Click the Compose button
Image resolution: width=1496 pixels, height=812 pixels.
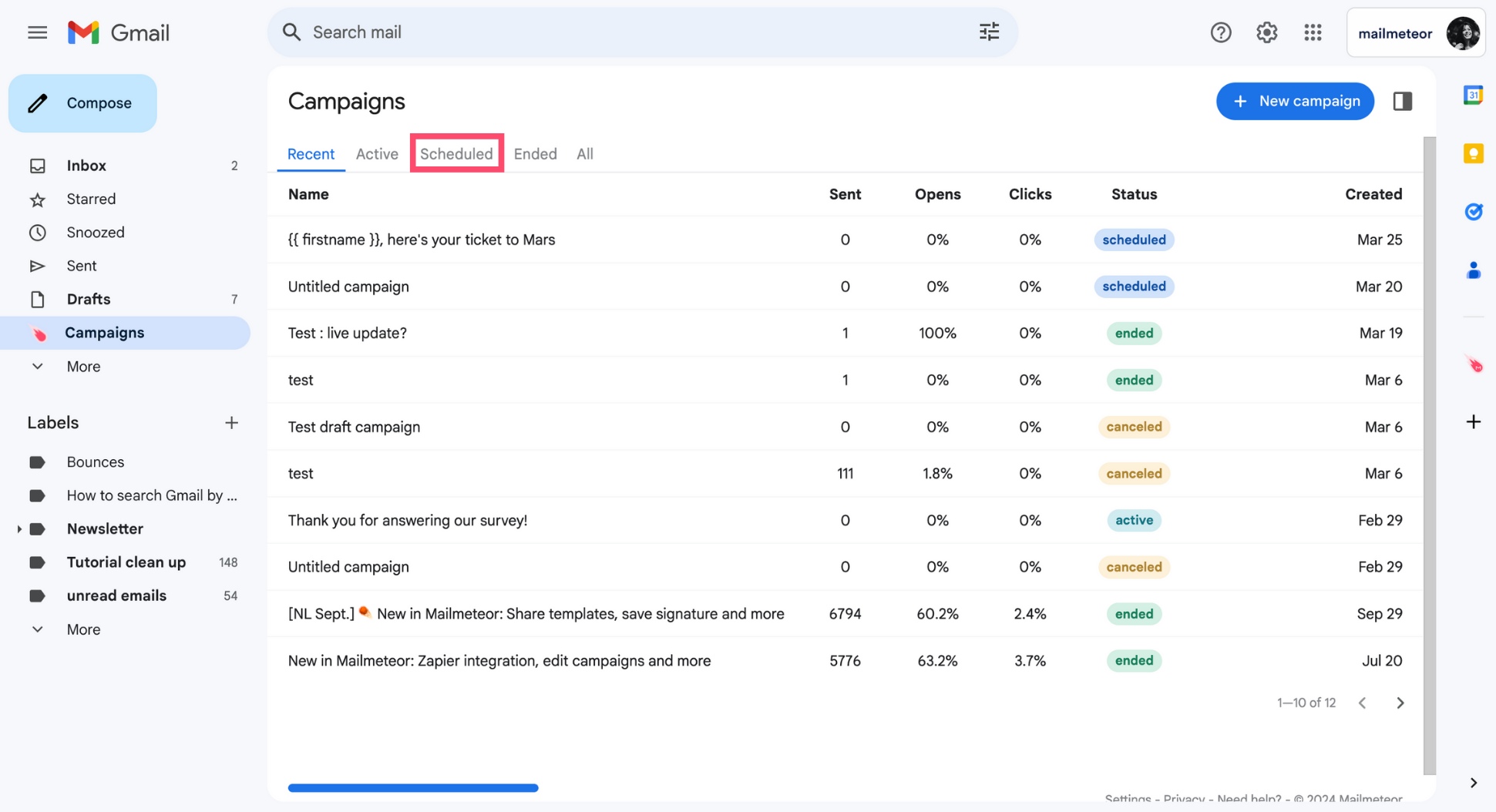click(x=82, y=103)
